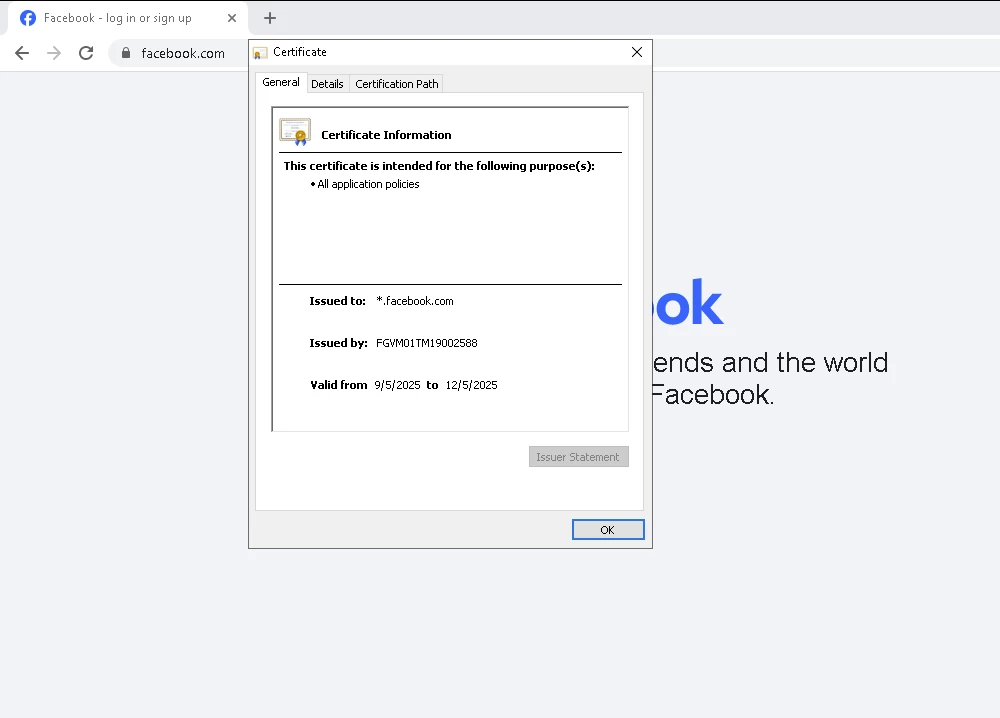This screenshot has height=718, width=1000.
Task: Click the browser back arrow
Action: [x=22, y=53]
